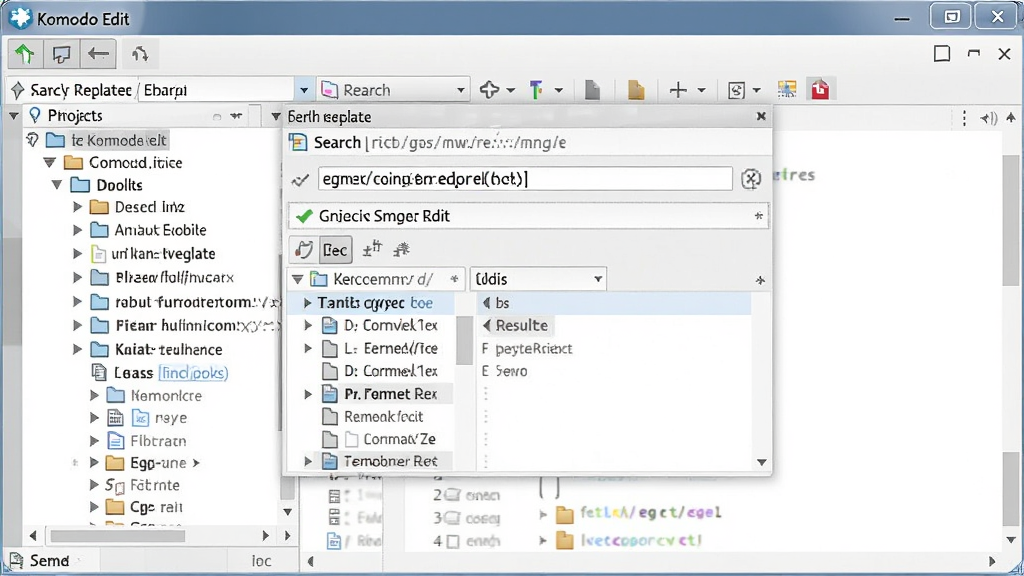Click the boxed S toolbar icon
Image resolution: width=1024 pixels, height=576 pixels.
736,90
